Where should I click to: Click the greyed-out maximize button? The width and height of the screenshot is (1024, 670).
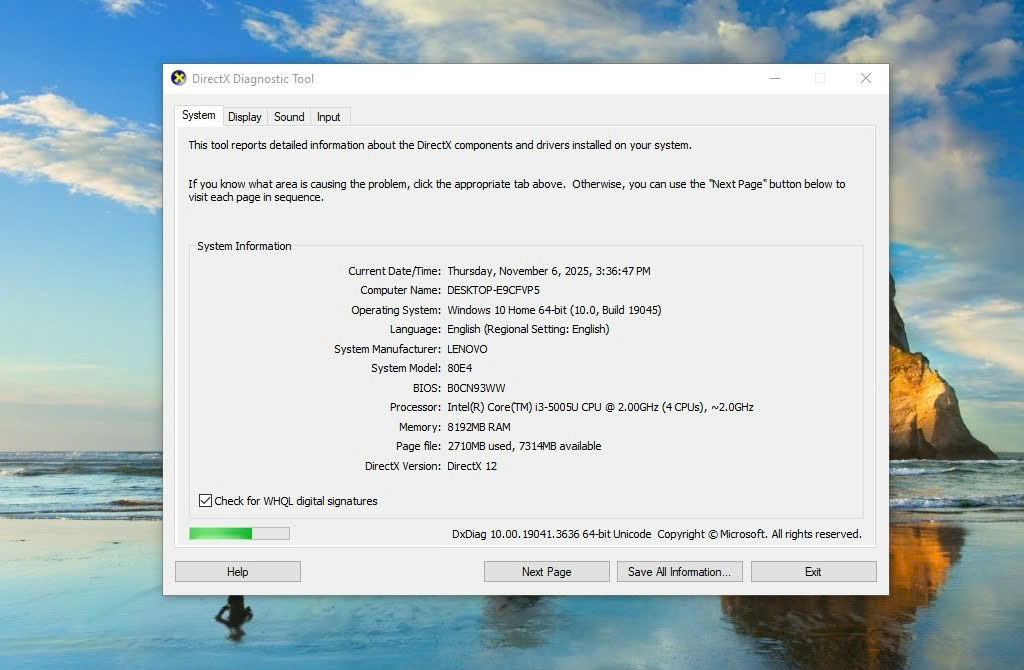(x=820, y=79)
